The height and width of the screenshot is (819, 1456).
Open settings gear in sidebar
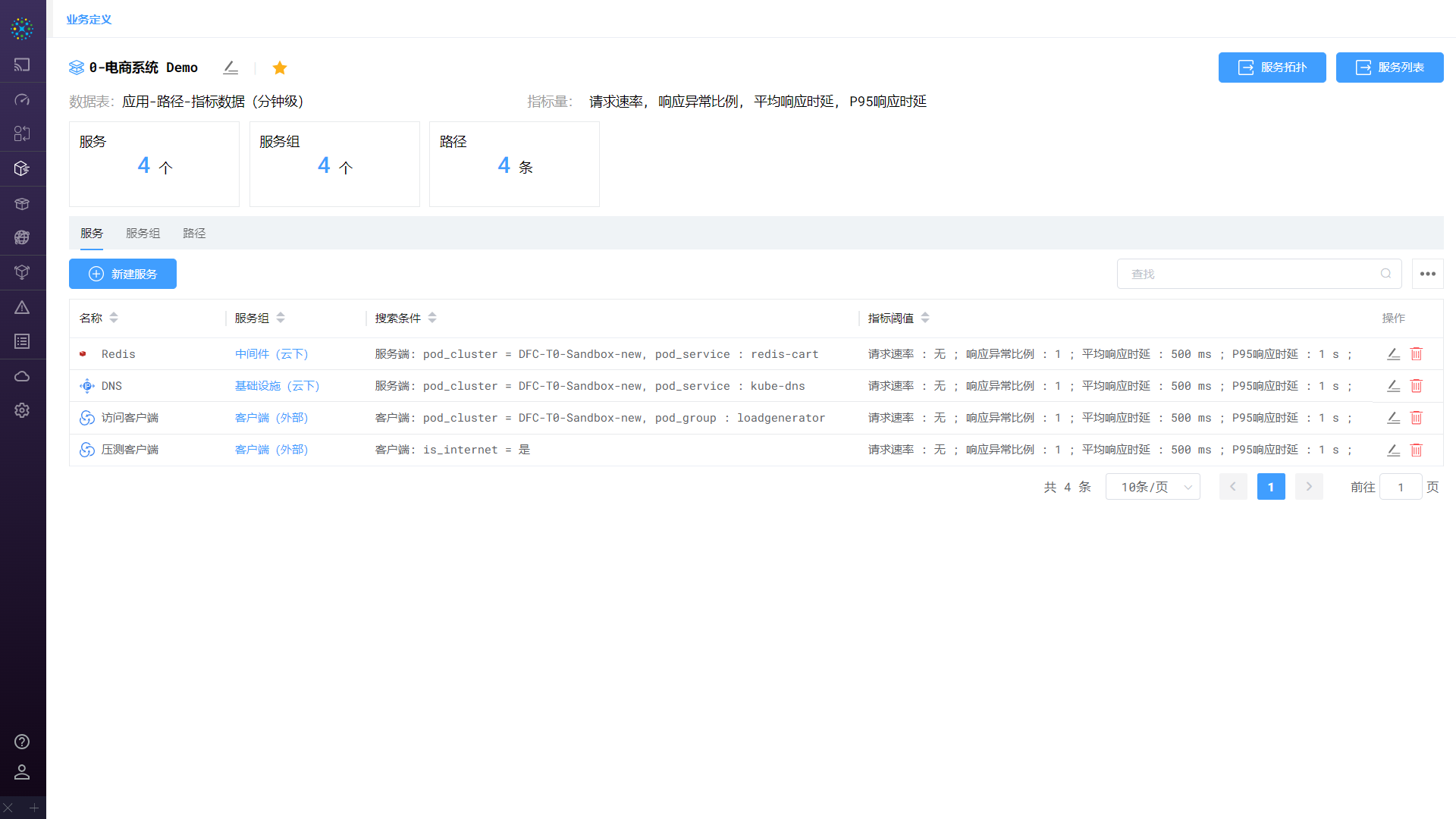[22, 410]
